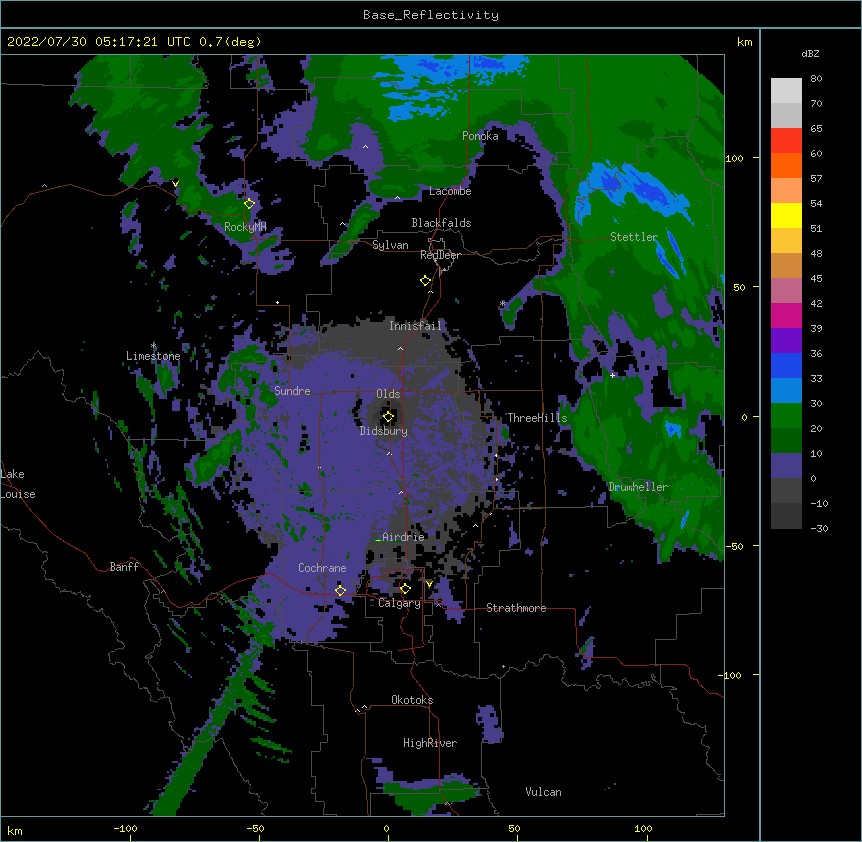The image size is (862, 842).
Task: Click the Okotoks city label
Action: click(x=412, y=700)
